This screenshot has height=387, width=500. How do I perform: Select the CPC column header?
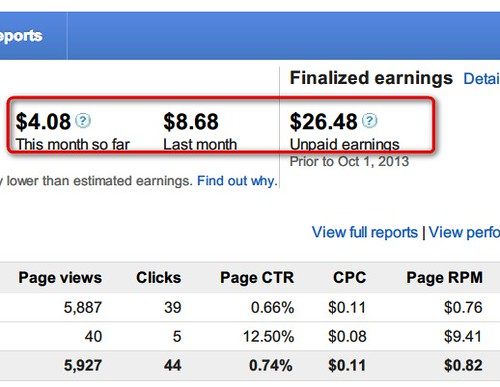[350, 278]
